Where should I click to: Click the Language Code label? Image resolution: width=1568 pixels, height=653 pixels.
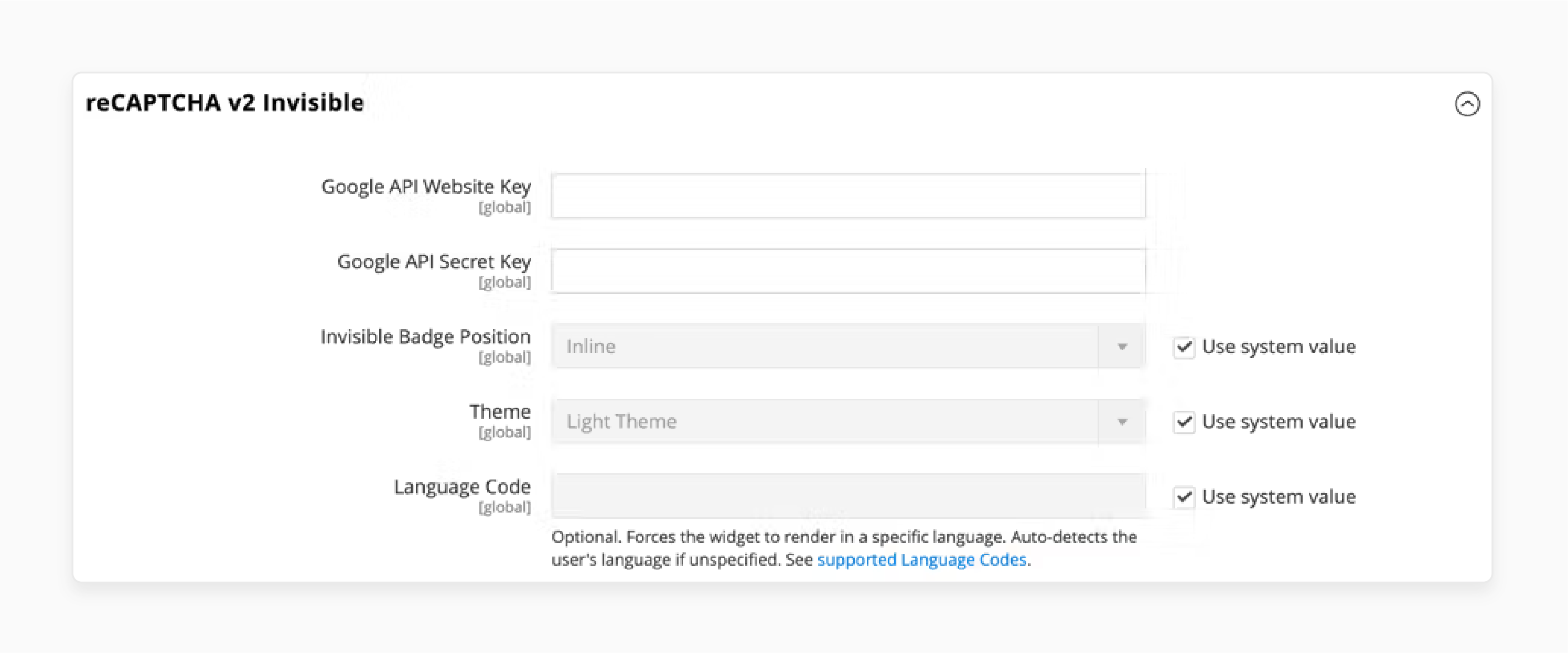tap(462, 487)
